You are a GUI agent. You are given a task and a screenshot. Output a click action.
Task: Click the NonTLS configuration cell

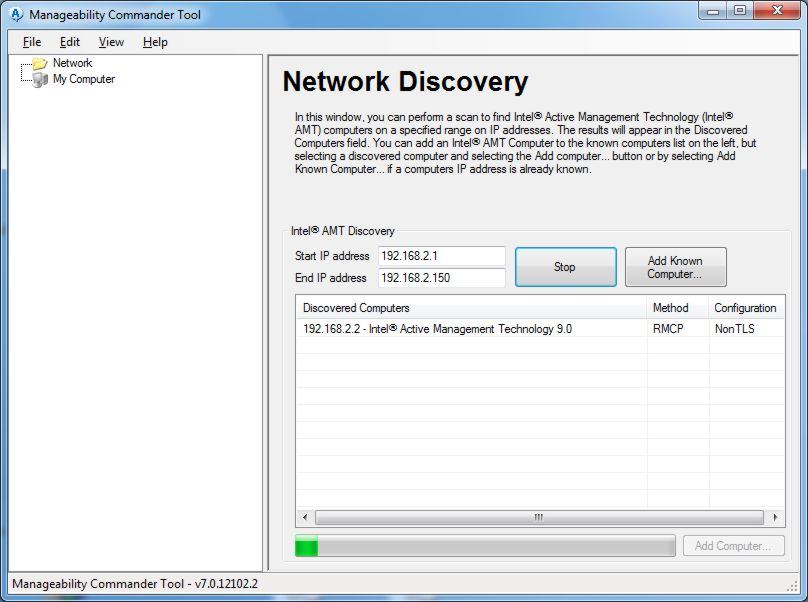pos(735,329)
